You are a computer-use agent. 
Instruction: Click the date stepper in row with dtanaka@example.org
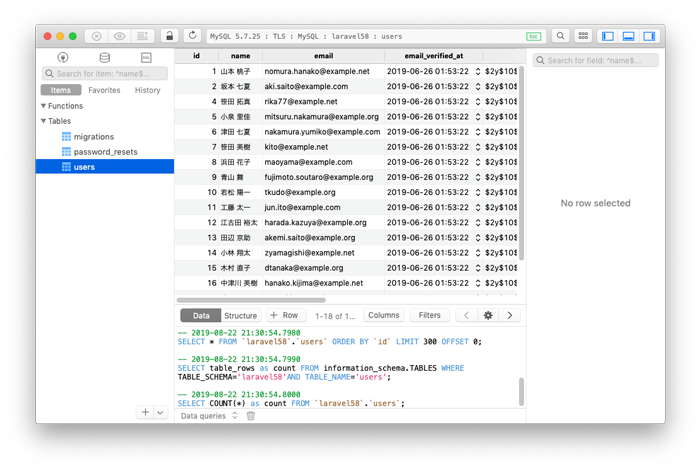click(x=478, y=268)
